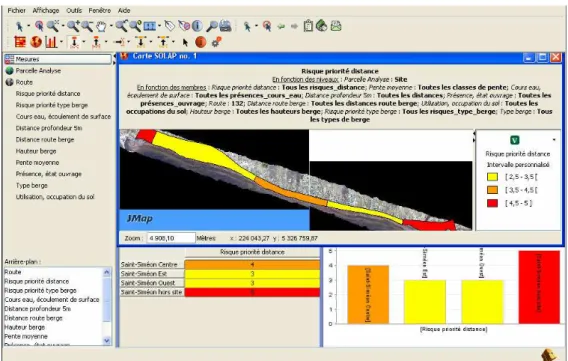This screenshot has height=361, width=568.
Task: Select Route dimension with globe icon
Action: pyautogui.click(x=24, y=82)
